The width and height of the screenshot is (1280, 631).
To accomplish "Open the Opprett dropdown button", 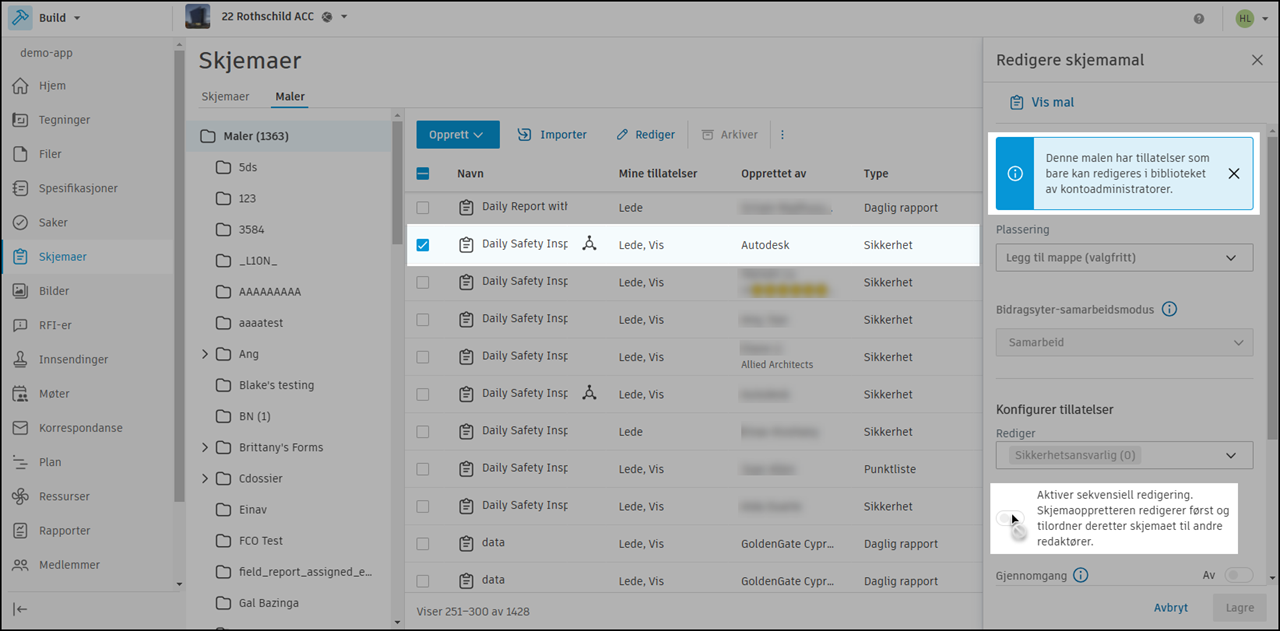I will coord(456,135).
